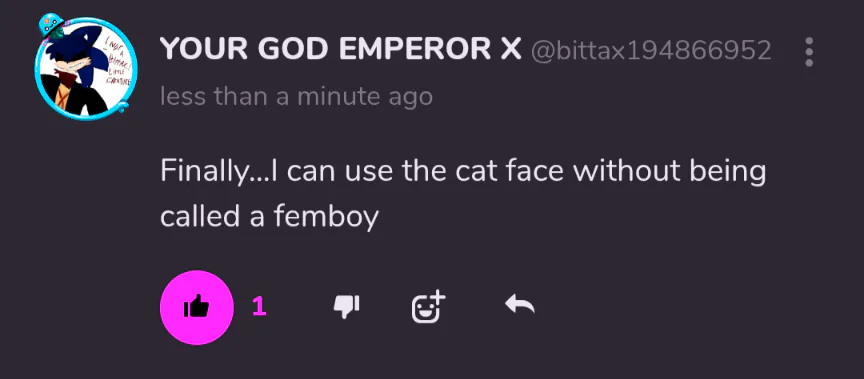Like the post with the pink thumbs-up button
Viewport: 864px width, 379px height.
tap(197, 307)
